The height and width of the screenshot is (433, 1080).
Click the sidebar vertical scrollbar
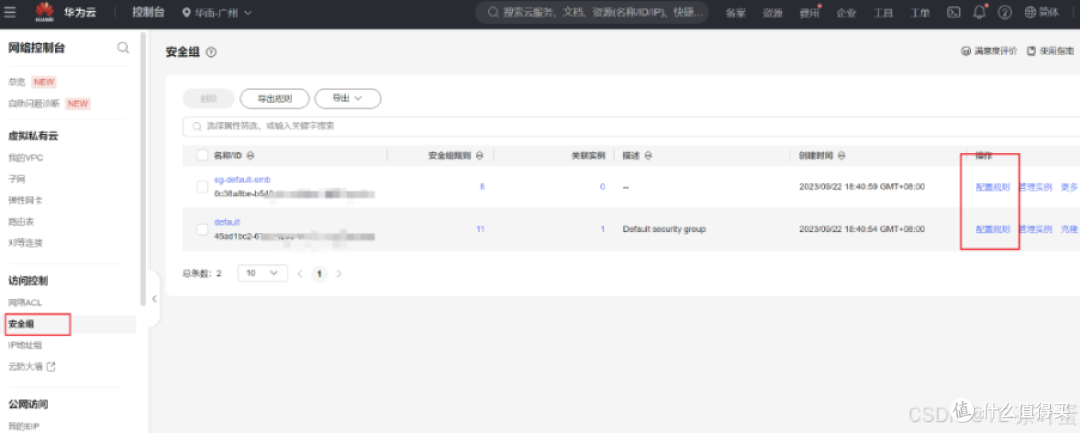click(x=143, y=169)
